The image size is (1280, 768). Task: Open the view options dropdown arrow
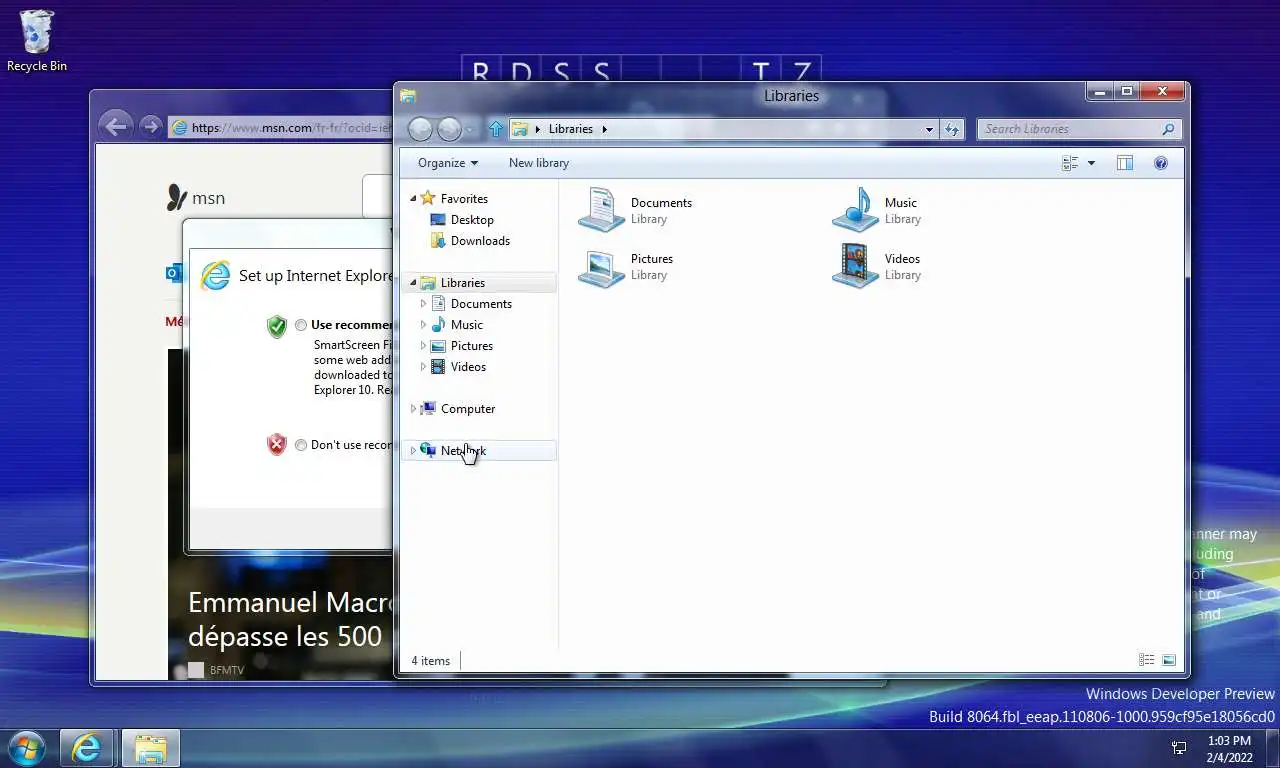coord(1091,163)
